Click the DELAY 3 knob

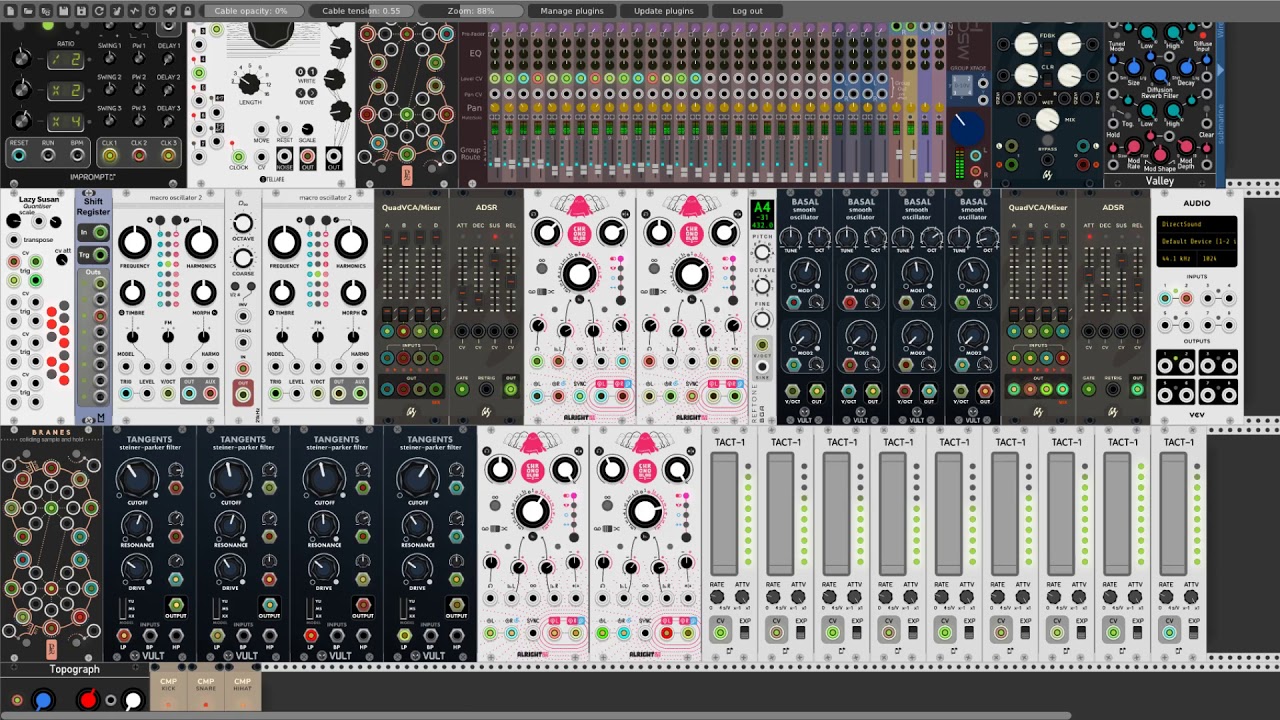[x=169, y=120]
